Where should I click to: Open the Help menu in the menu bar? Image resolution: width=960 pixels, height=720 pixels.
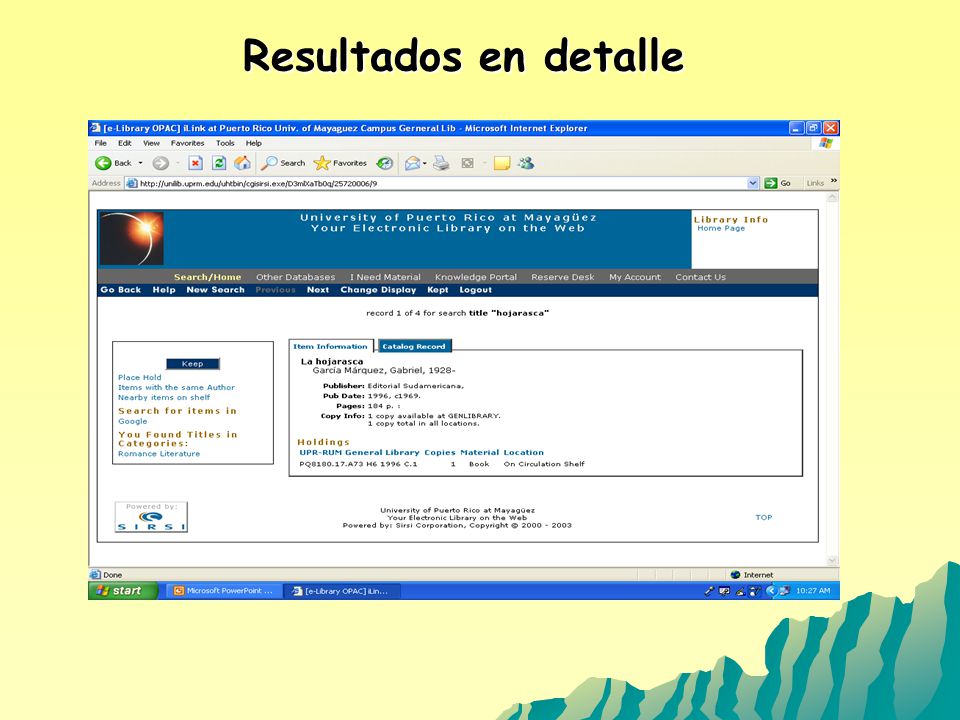coord(253,143)
